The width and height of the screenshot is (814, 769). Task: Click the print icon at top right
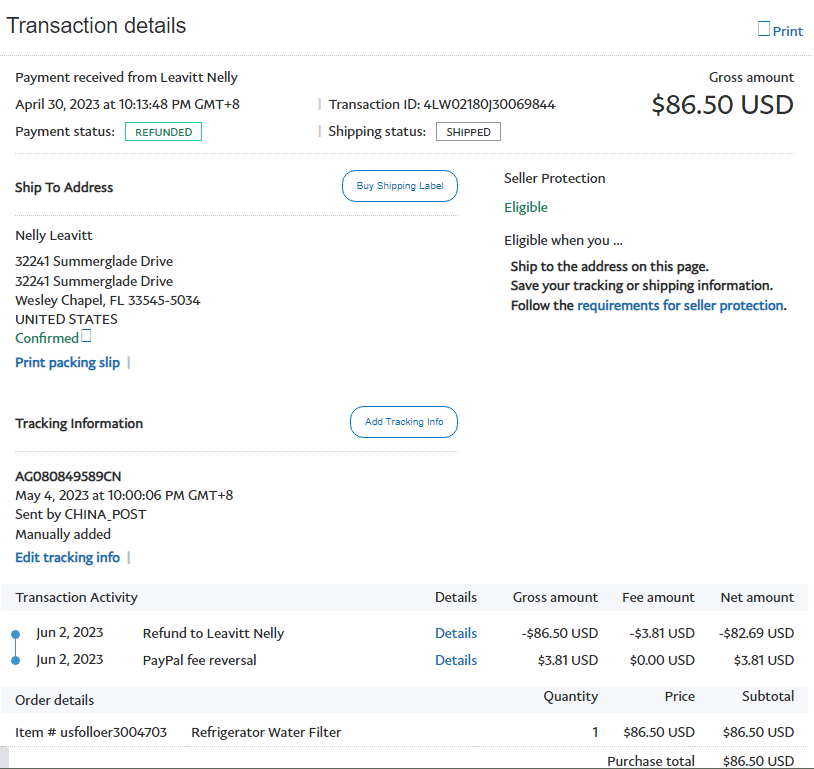(764, 29)
